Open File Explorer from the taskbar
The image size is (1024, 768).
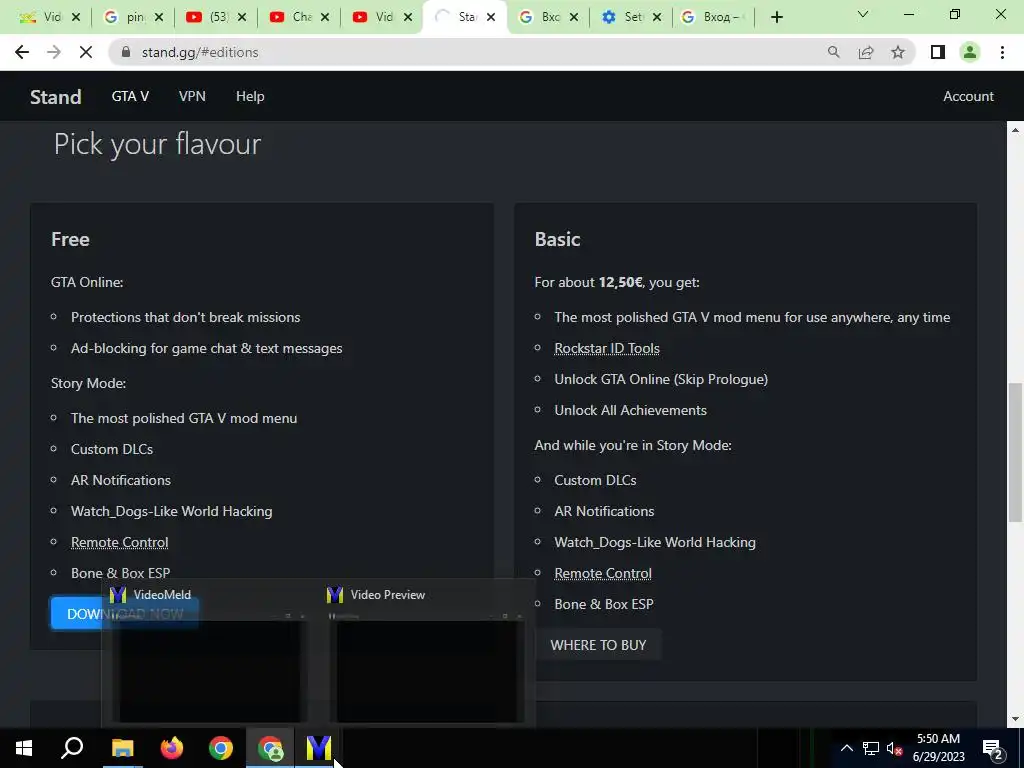pyautogui.click(x=122, y=748)
